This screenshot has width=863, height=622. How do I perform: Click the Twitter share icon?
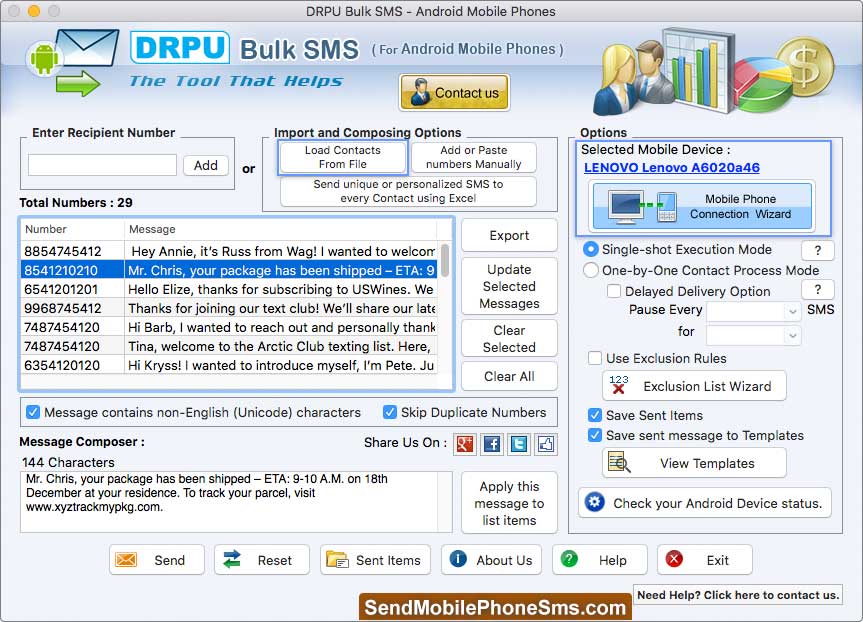click(x=518, y=444)
